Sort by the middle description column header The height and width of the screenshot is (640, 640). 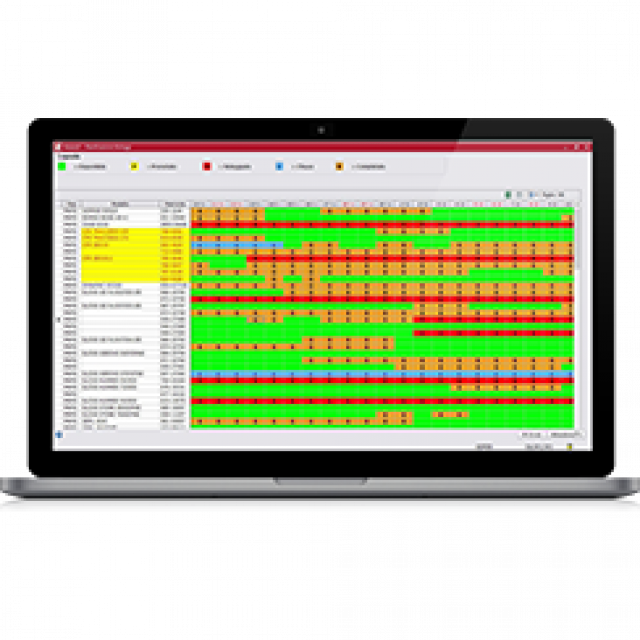(x=120, y=204)
